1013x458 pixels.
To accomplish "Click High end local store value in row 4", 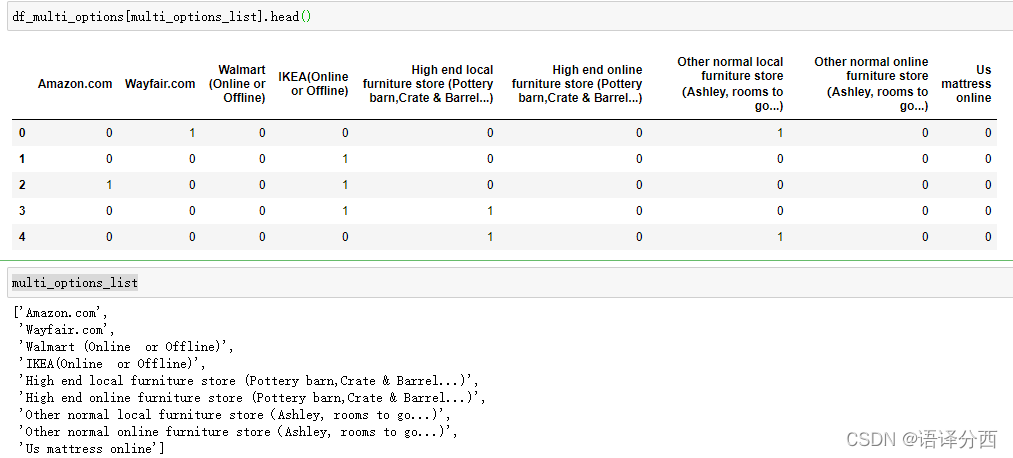I will [490, 236].
